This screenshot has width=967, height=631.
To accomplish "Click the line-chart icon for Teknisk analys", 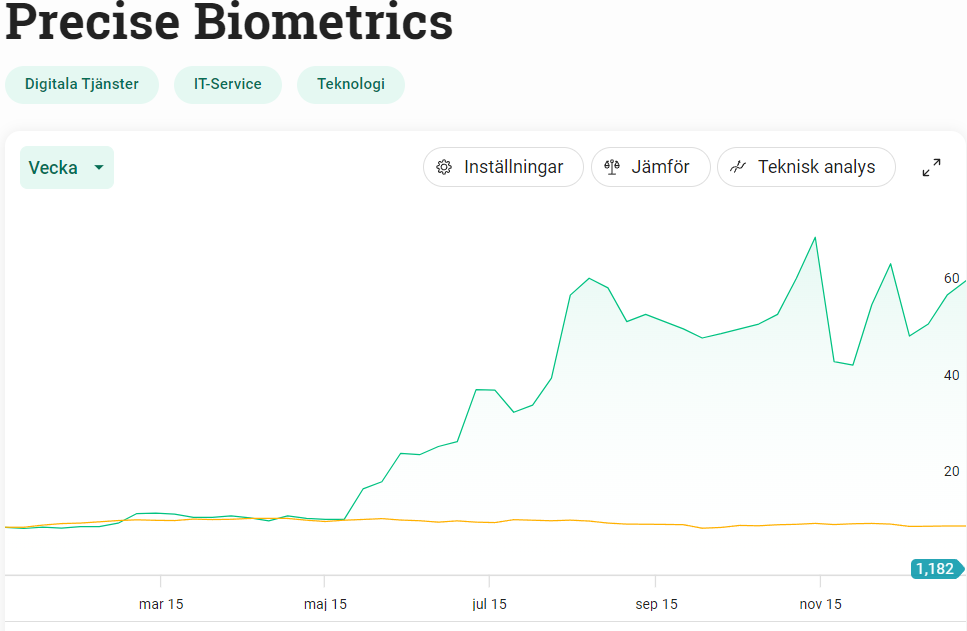I will [x=739, y=167].
